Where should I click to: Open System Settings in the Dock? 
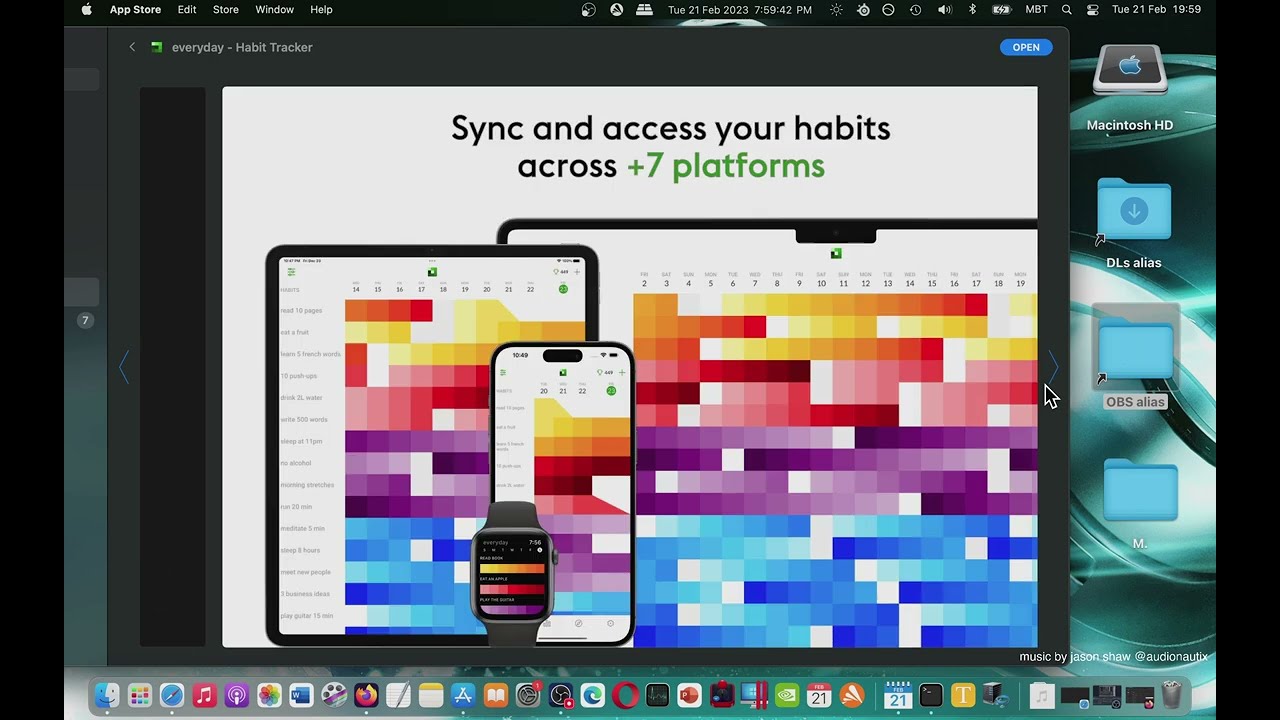(x=528, y=695)
